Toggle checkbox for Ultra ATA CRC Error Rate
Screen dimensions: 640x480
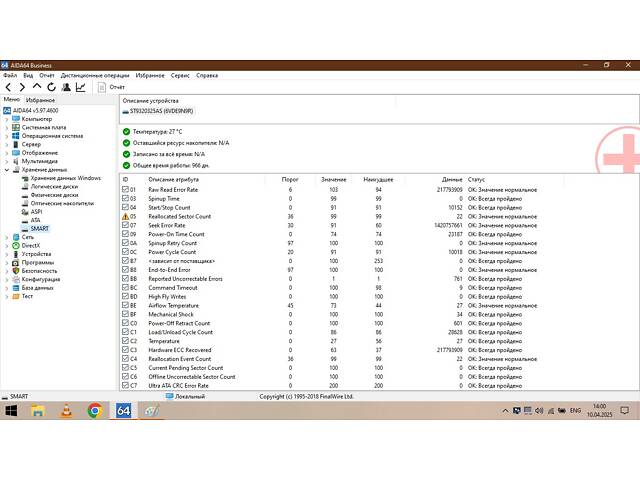coord(125,385)
